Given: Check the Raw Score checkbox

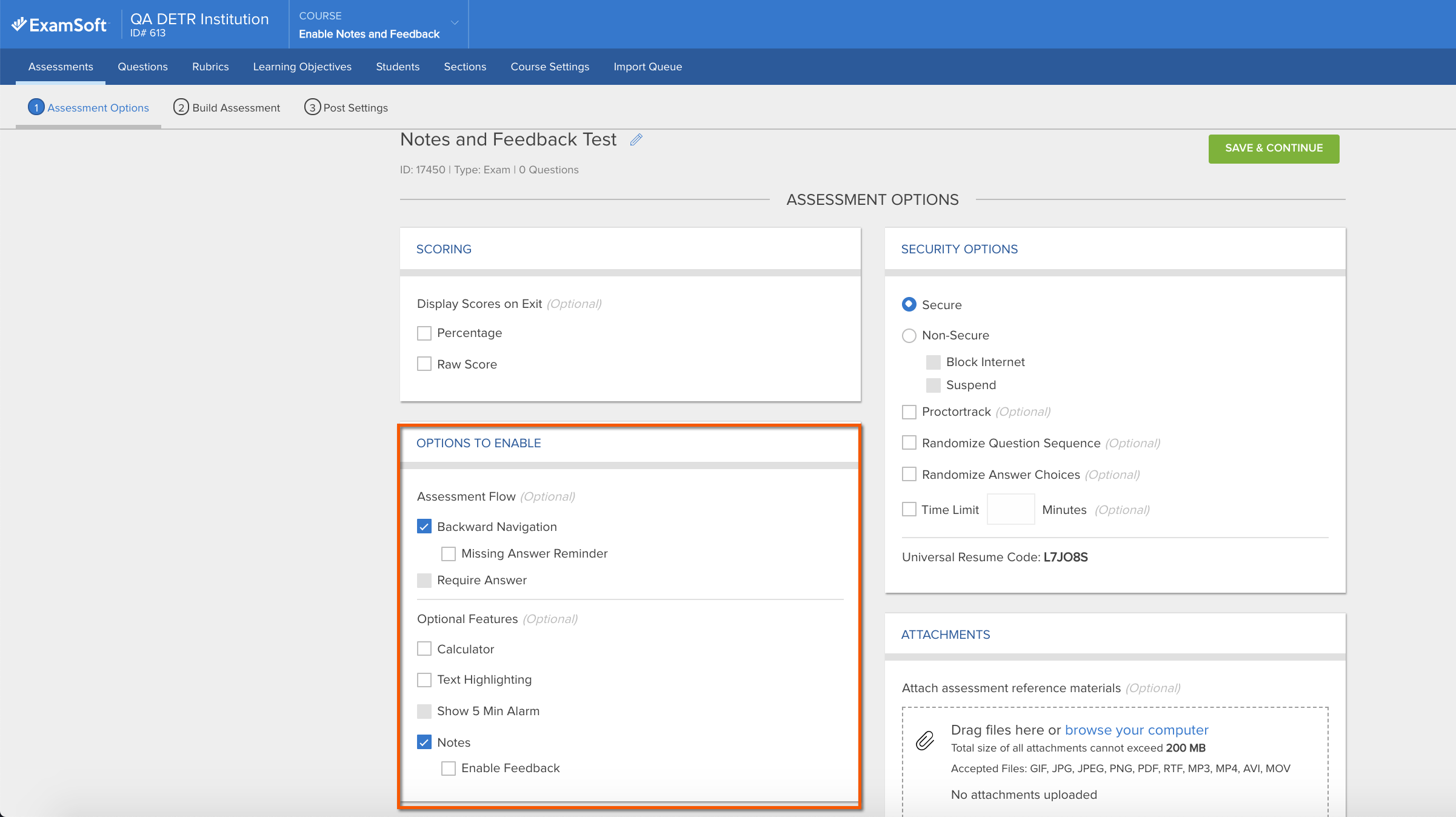Looking at the screenshot, I should 424,364.
